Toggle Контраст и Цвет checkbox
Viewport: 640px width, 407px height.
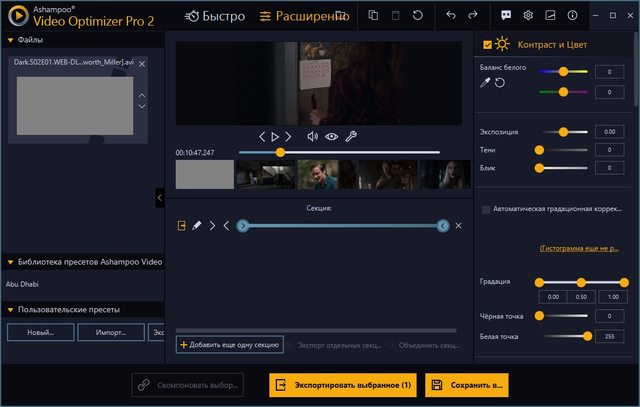pos(487,44)
